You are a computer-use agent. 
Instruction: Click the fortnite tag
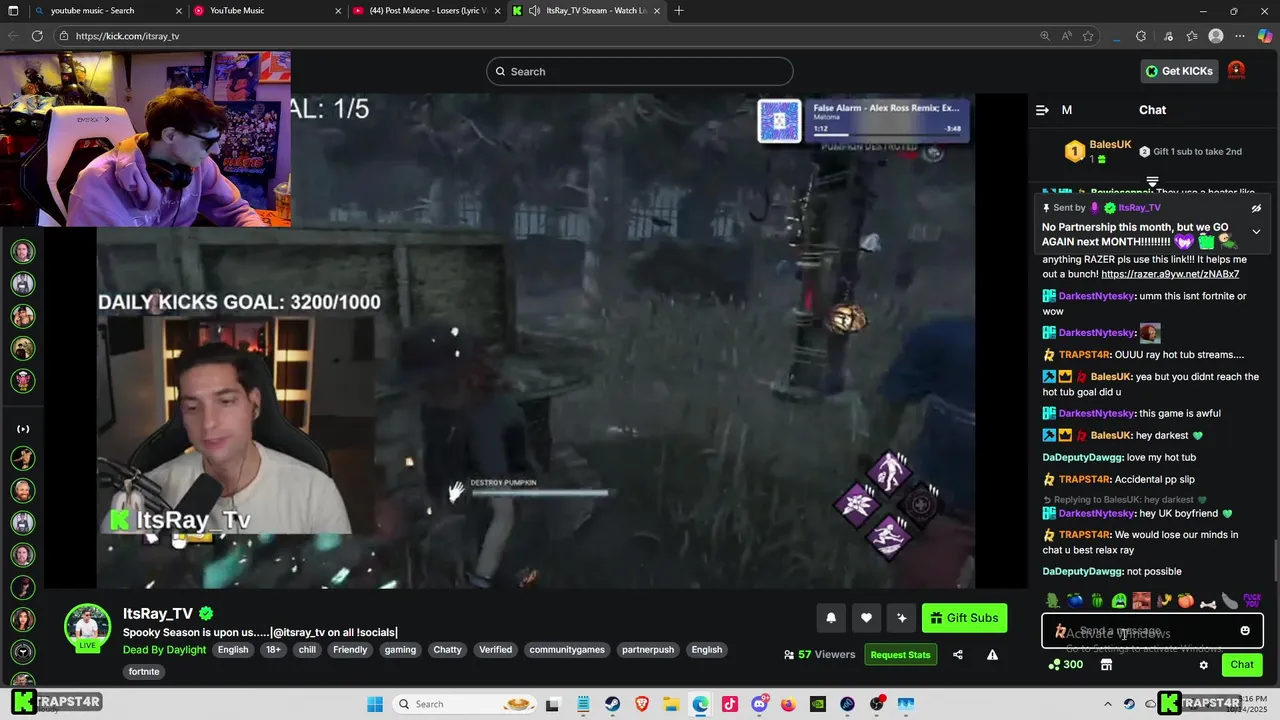[144, 672]
